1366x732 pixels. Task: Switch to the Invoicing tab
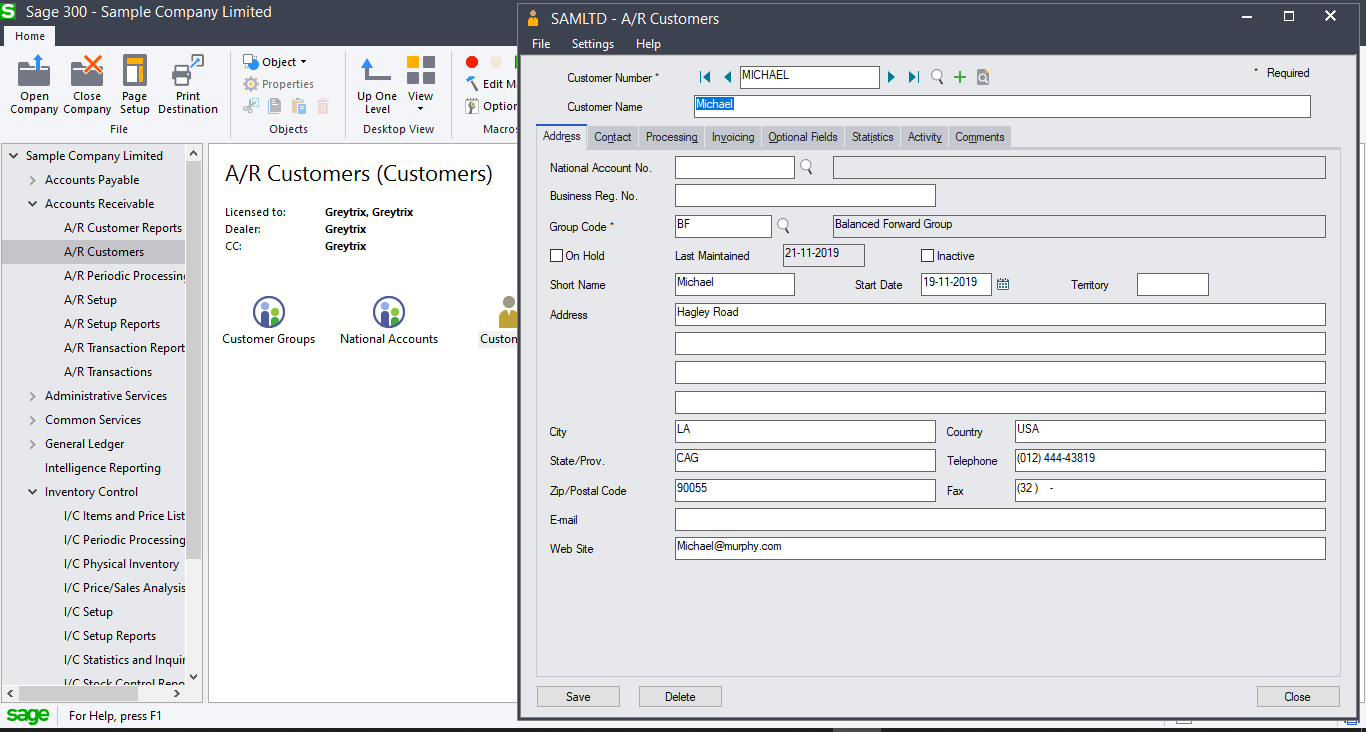(x=733, y=137)
